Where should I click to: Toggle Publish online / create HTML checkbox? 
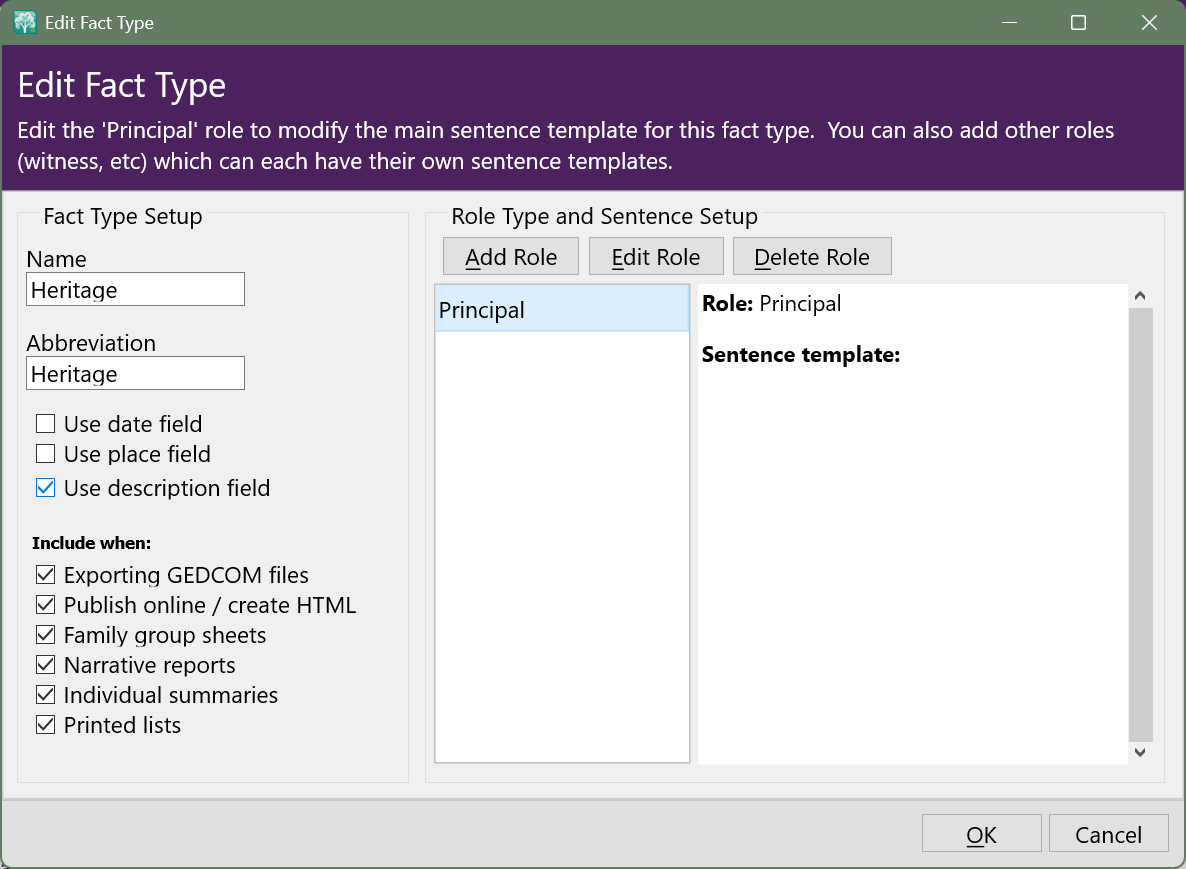tap(45, 605)
